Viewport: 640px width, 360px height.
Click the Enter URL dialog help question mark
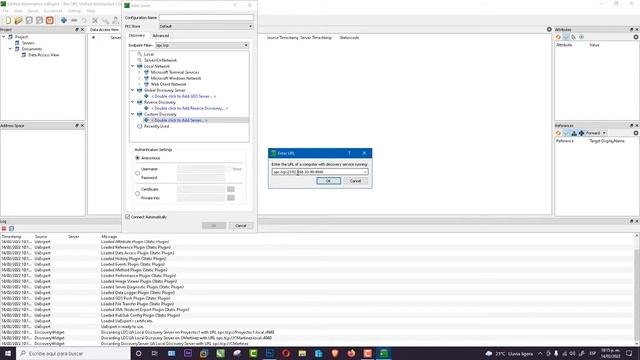(349, 153)
